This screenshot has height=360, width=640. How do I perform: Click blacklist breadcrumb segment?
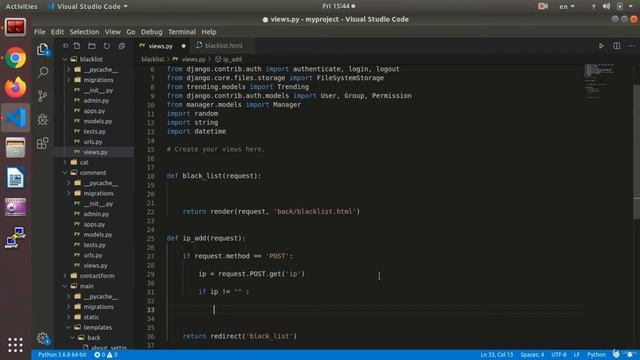tap(153, 60)
